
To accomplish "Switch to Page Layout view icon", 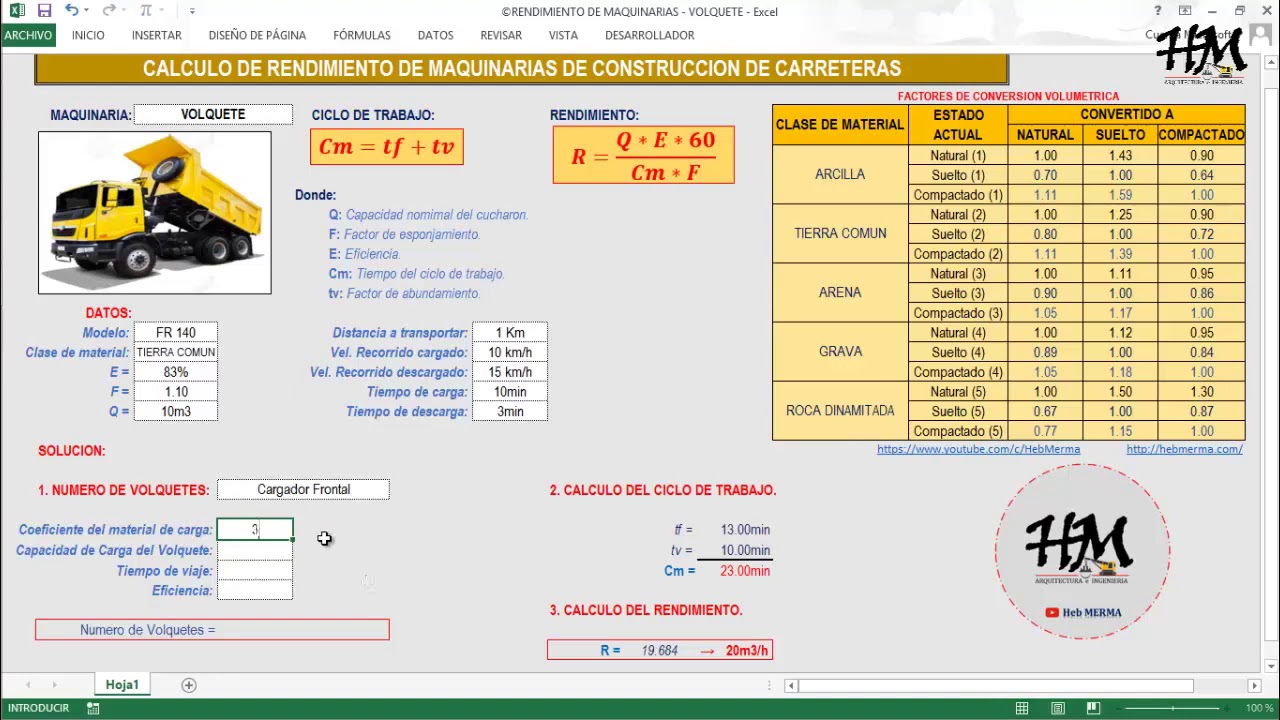I will click(x=1058, y=708).
